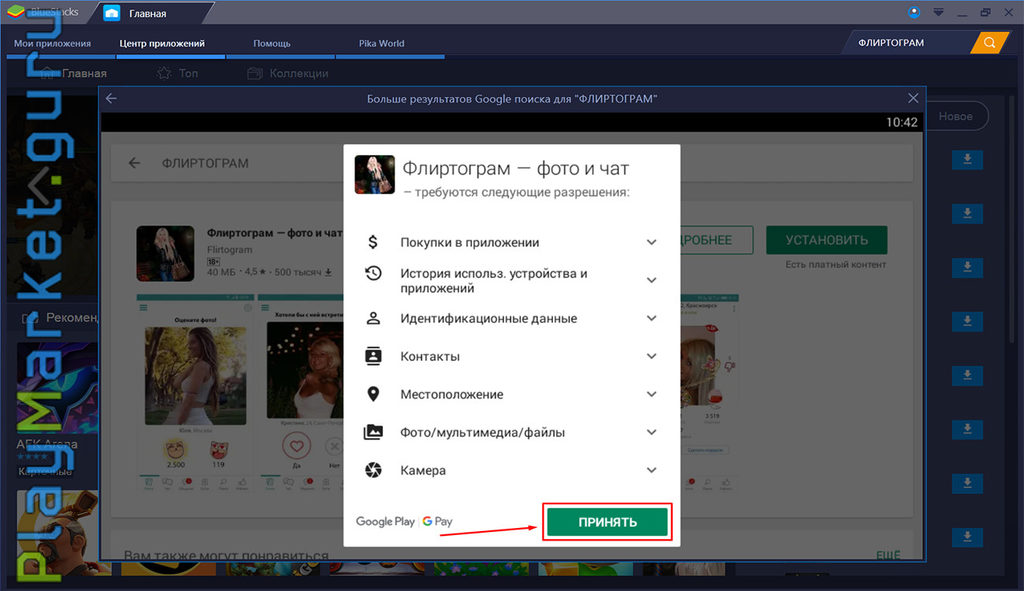Open the Коллекции section
1024x591 pixels.
click(288, 73)
